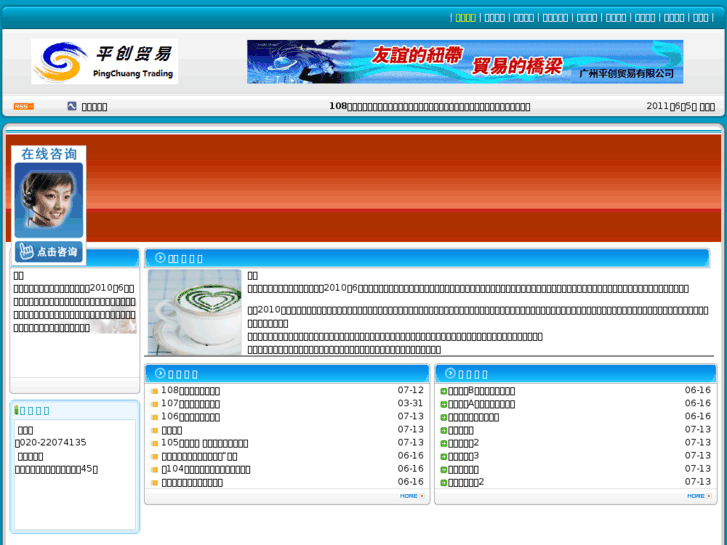Click orange bullet icon beside the 107 item

[x=155, y=404]
